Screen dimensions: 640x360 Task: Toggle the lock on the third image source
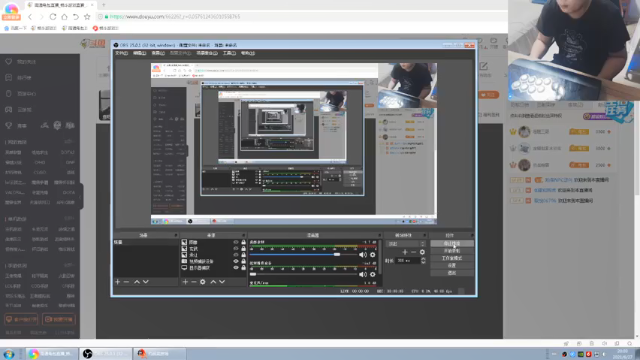243,255
